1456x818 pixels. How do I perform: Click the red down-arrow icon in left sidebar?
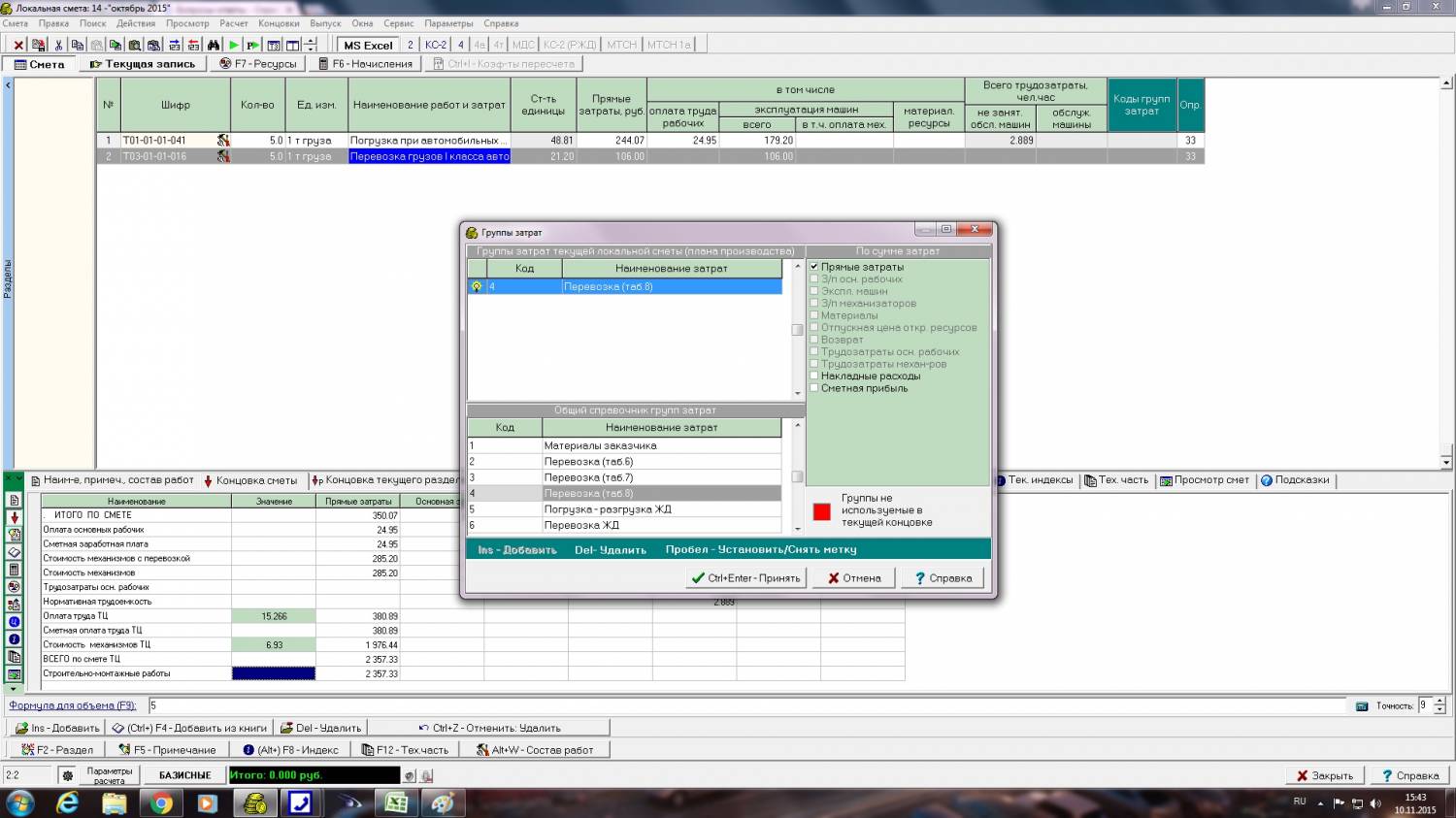14,517
